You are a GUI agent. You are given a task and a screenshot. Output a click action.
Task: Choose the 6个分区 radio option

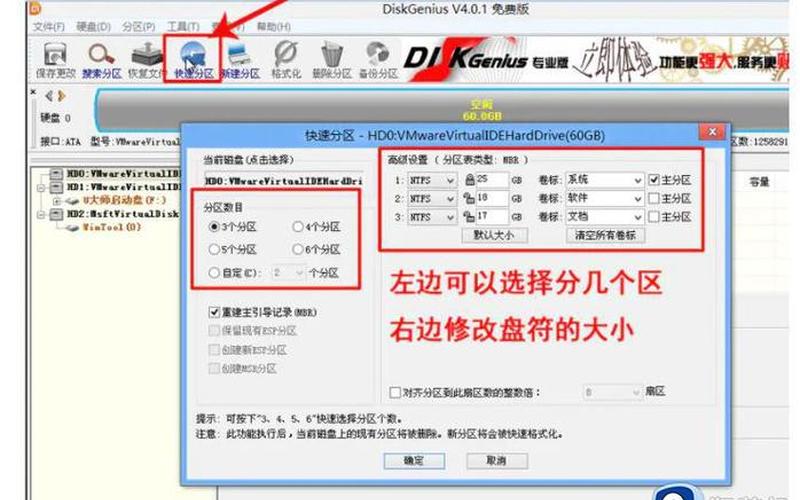pyautogui.click(x=298, y=249)
